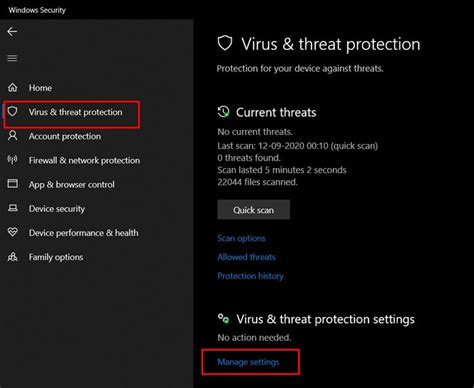Click Manage settings link
Screen dimensions: 474x388
click(248, 362)
